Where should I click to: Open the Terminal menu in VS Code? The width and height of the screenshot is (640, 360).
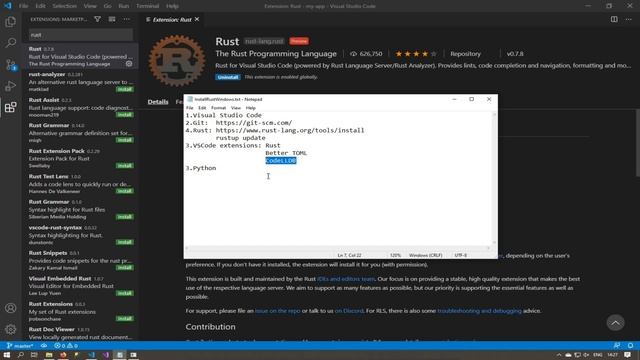click(147, 6)
